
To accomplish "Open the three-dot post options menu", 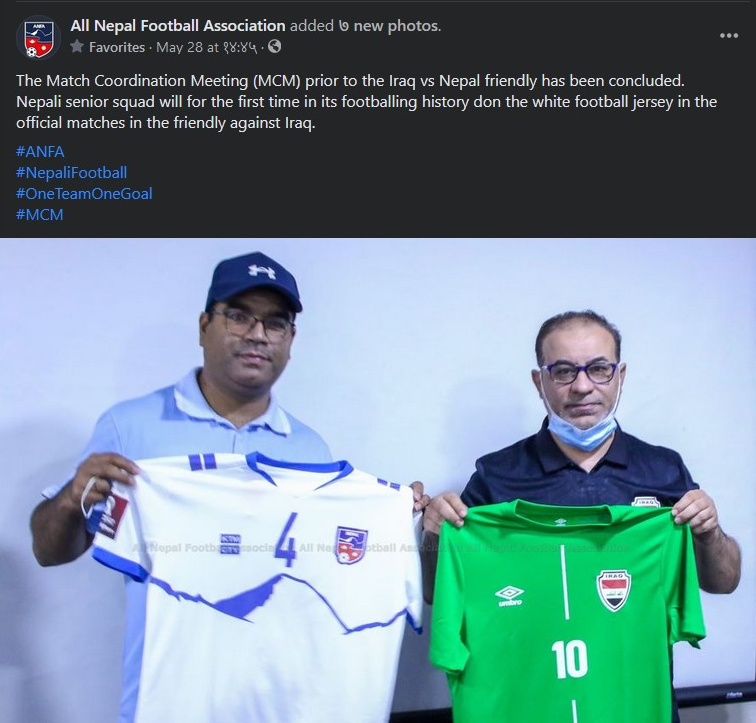I will click(728, 35).
